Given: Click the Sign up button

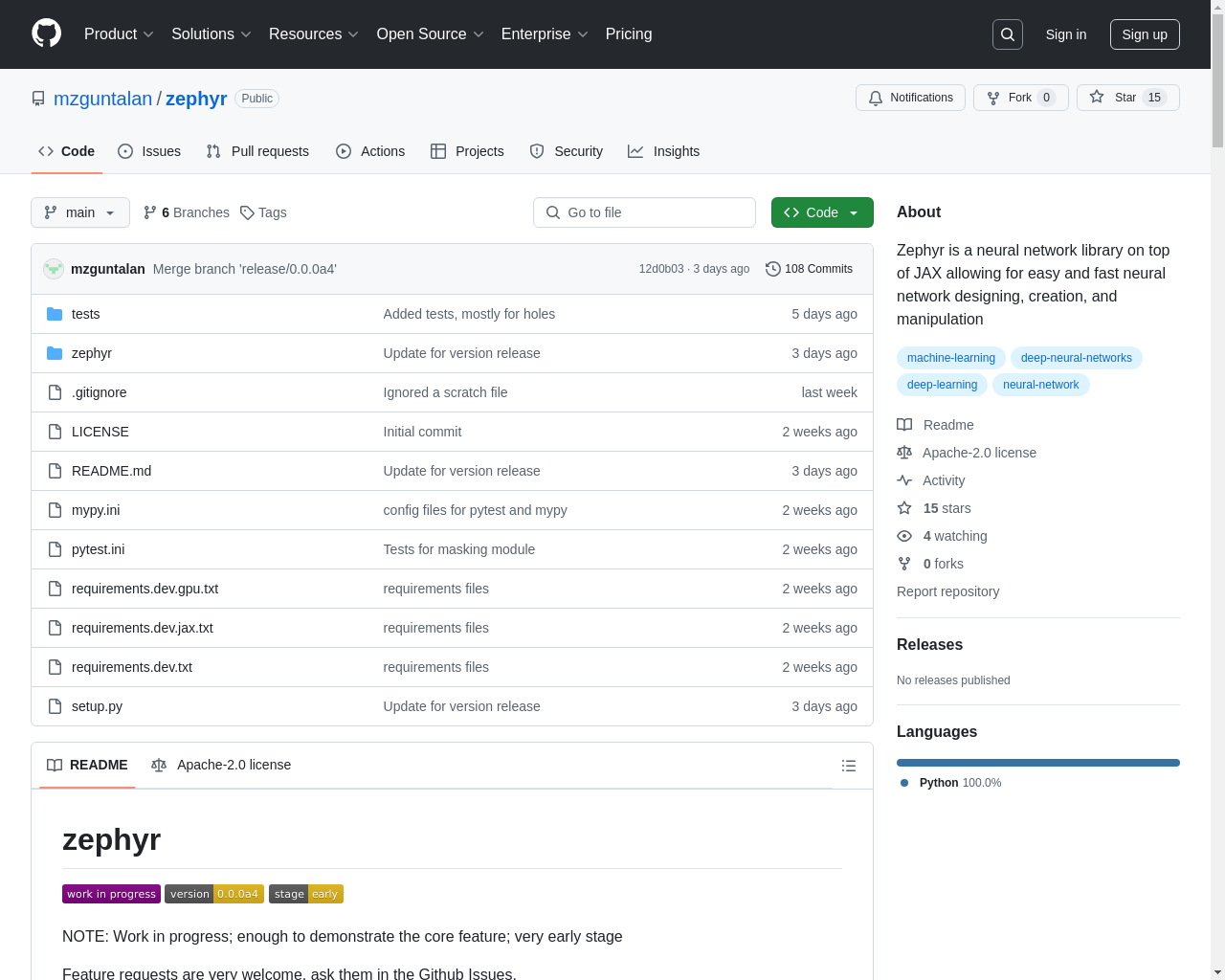Looking at the screenshot, I should (x=1145, y=34).
